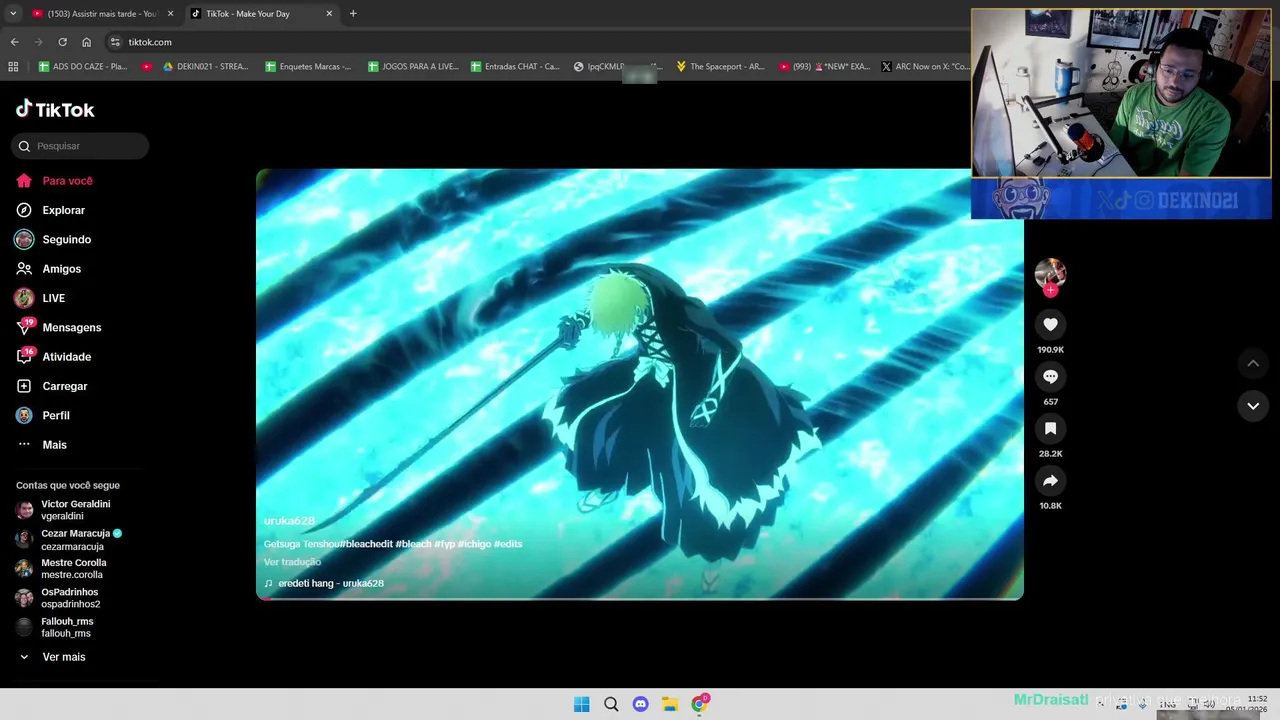Open the comments via speech bubble icon
1280x720 pixels.
[1050, 376]
